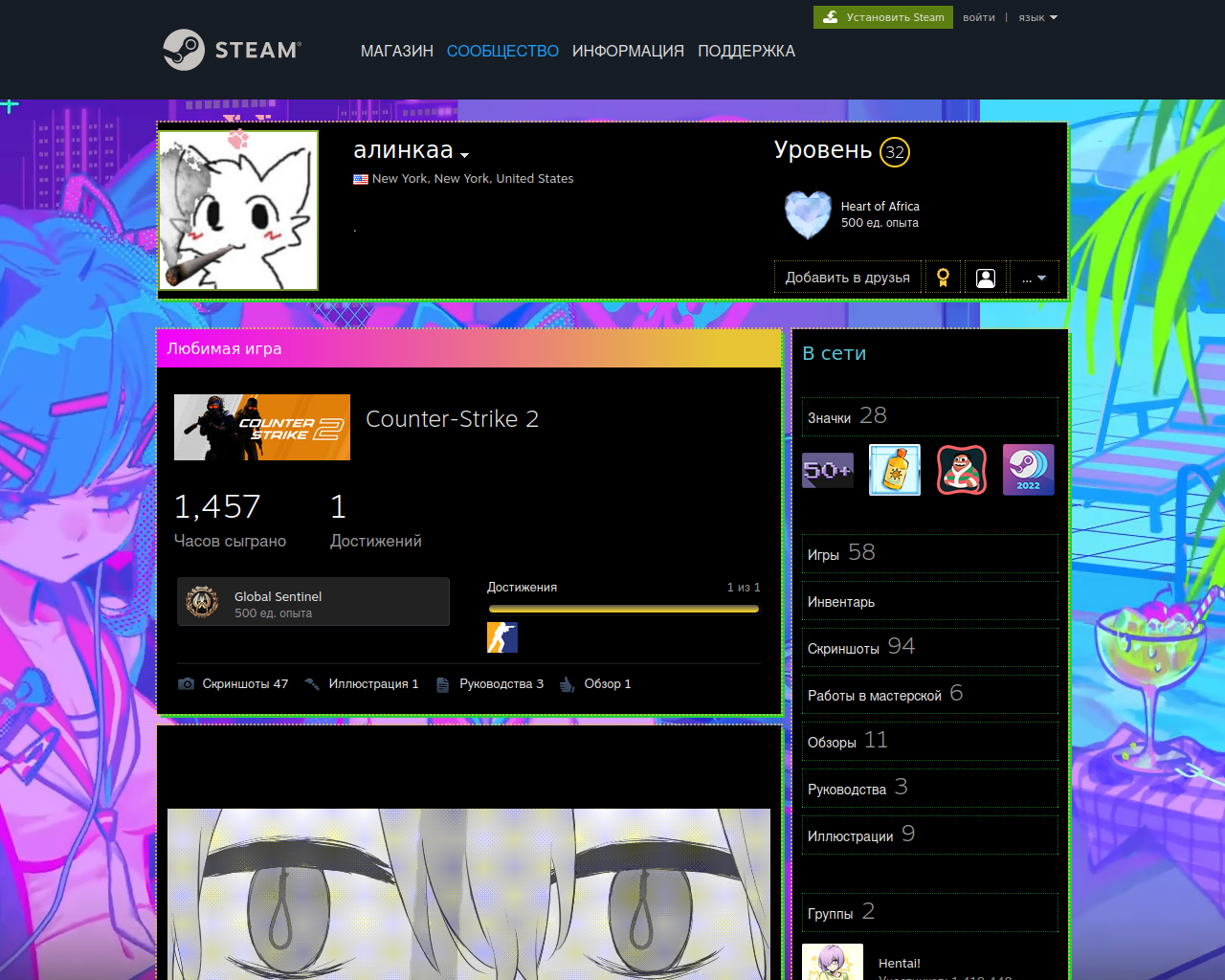Screen dimensions: 1225x980
Task: Open the award ribbon icon button
Action: click(x=943, y=278)
